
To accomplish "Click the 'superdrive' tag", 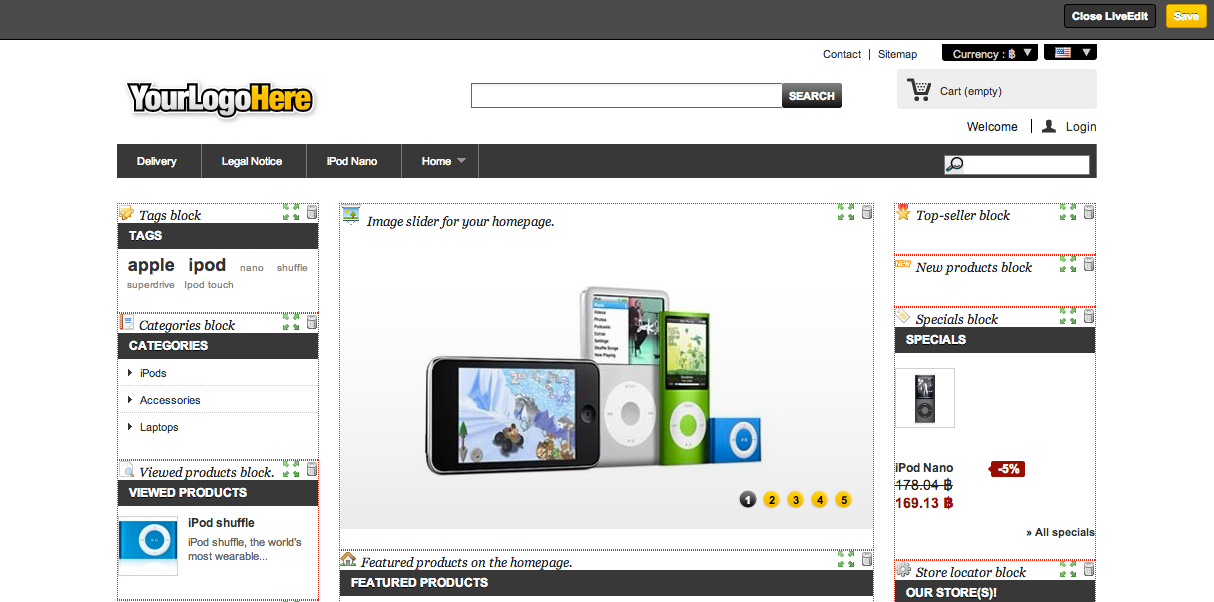I will point(151,285).
